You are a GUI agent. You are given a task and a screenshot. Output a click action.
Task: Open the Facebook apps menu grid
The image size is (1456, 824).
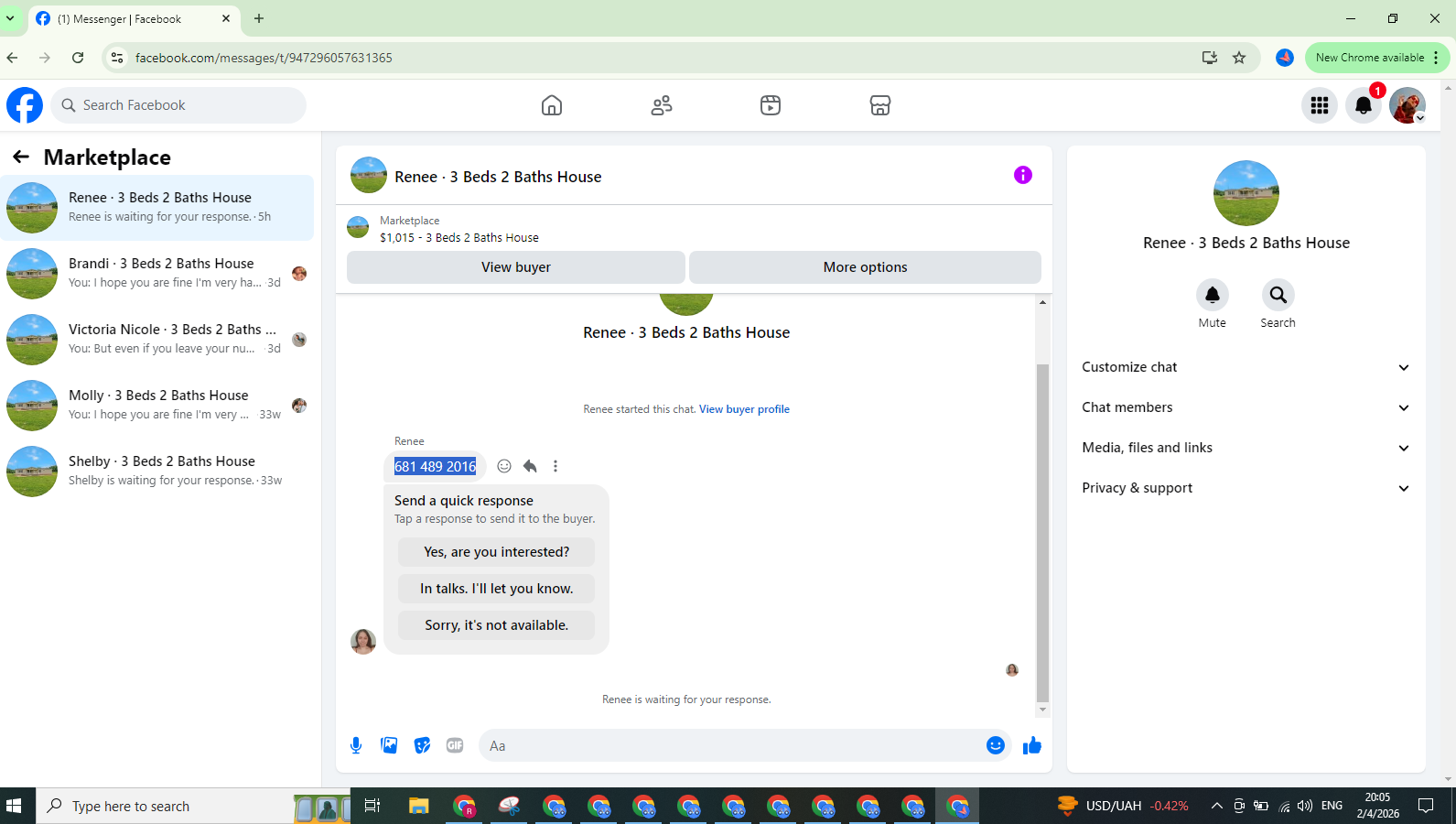[1320, 105]
